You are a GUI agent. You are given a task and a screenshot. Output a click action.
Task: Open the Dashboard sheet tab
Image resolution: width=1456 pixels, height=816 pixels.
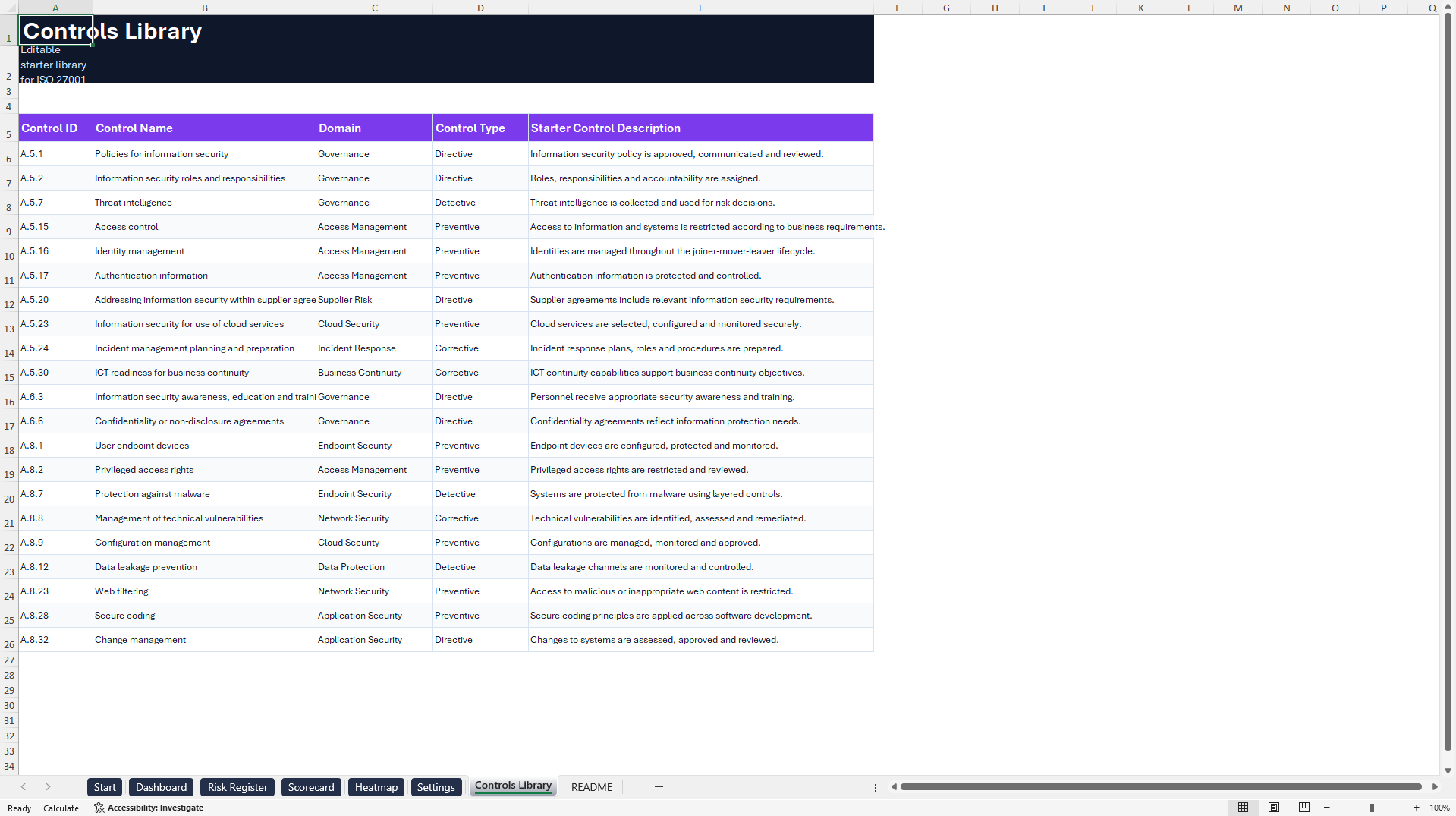[161, 787]
